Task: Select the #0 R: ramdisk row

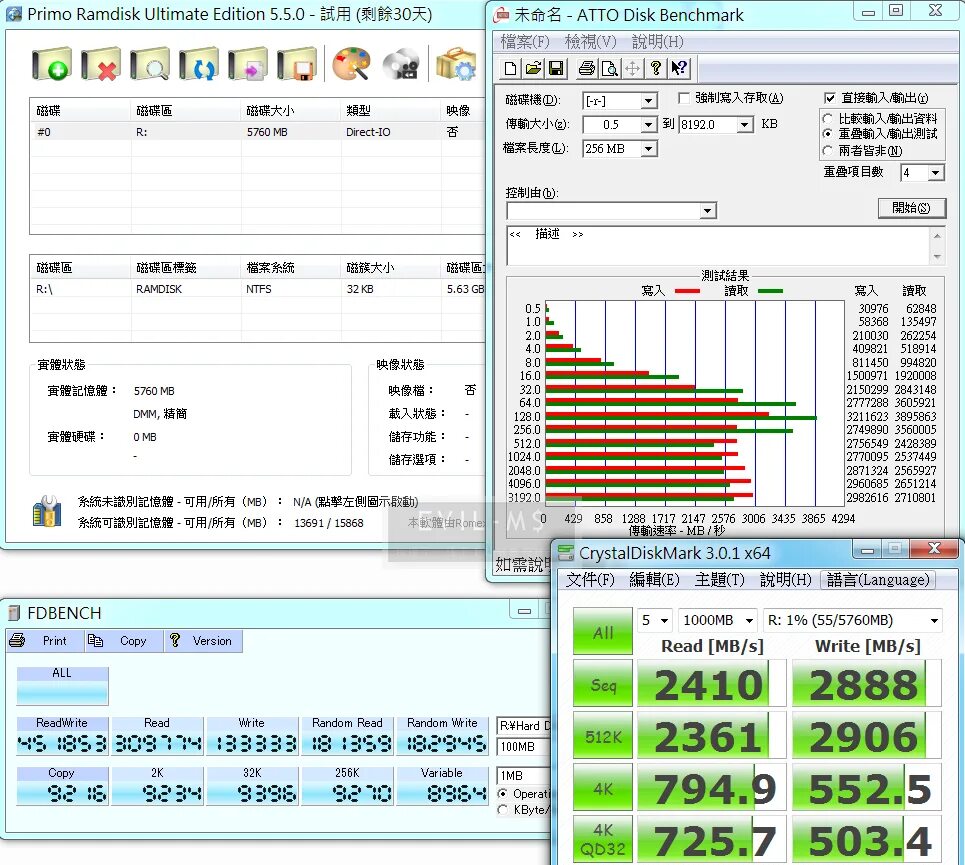Action: tap(257, 132)
